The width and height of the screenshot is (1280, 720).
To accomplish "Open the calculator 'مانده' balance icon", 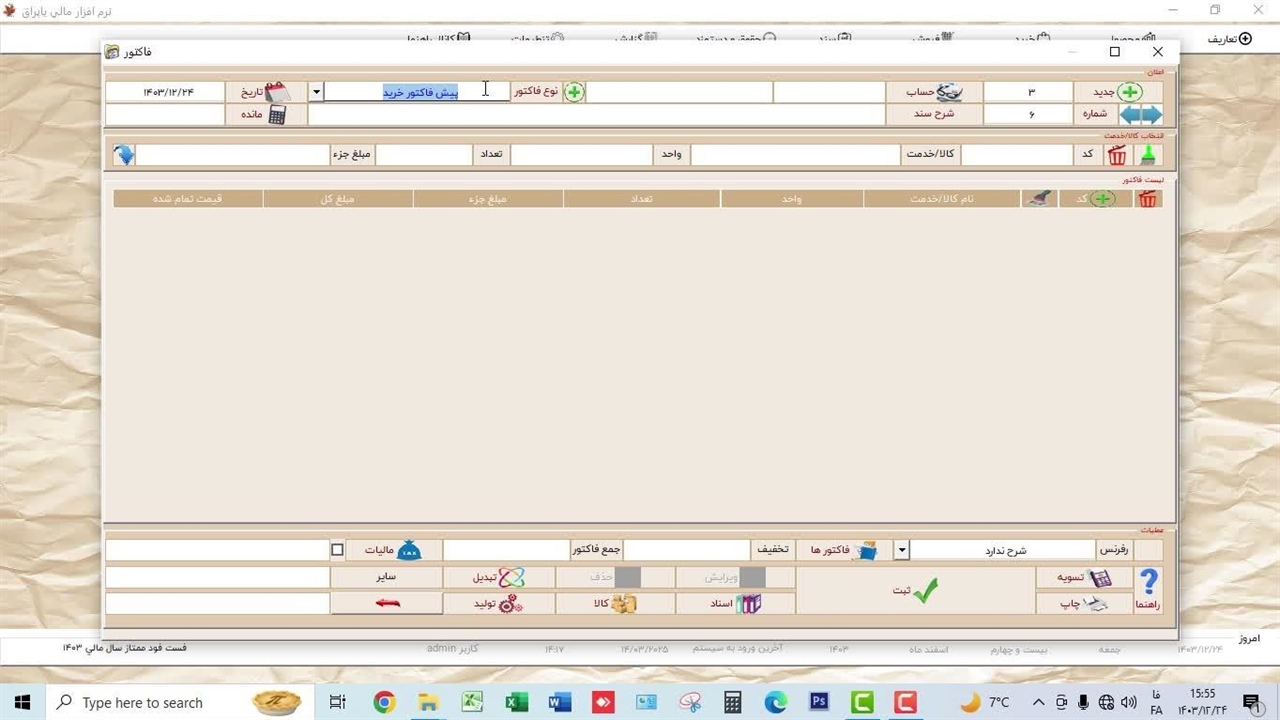I will [276, 114].
